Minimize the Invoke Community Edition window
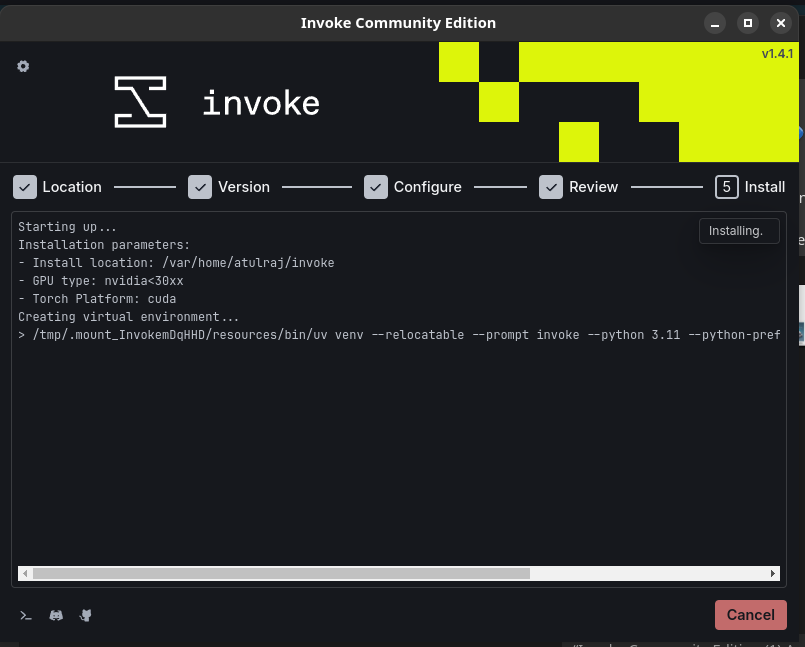This screenshot has width=805, height=647. pos(715,23)
